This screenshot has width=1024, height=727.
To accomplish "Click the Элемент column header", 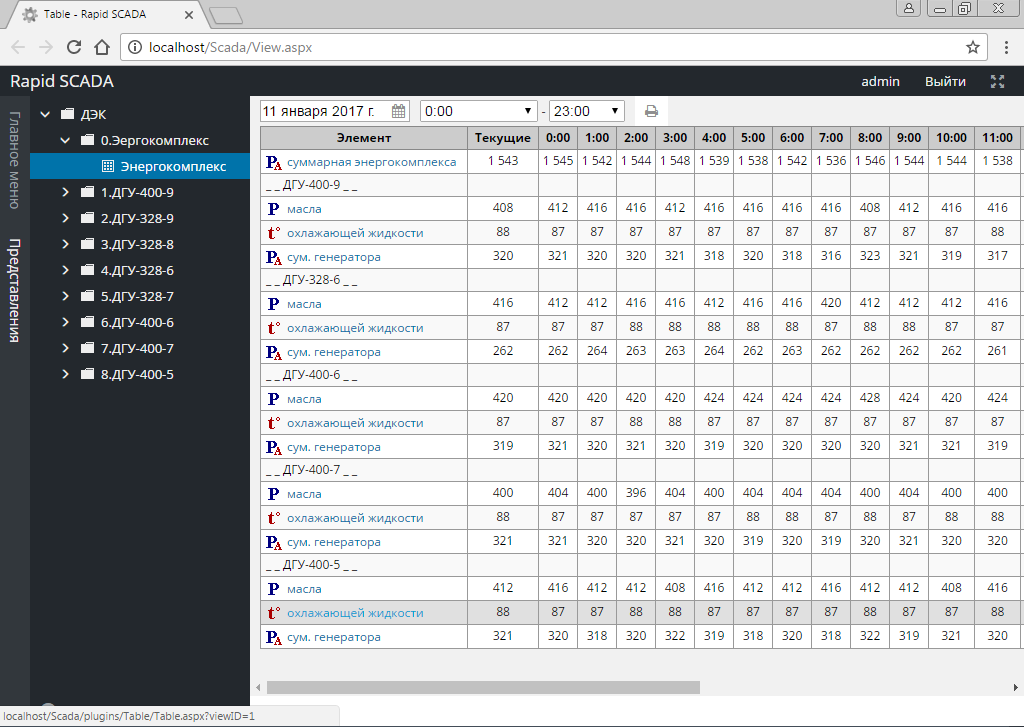I will click(x=364, y=138).
